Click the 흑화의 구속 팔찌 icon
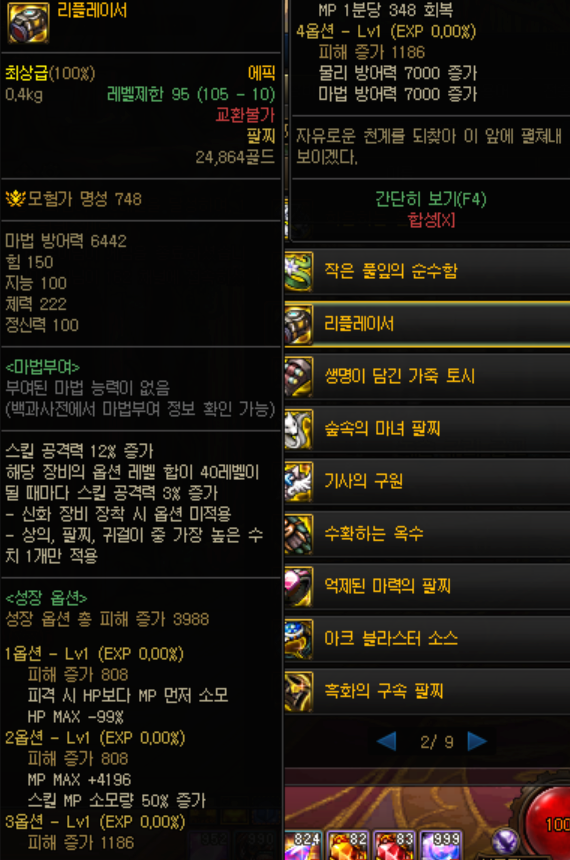Image resolution: width=570 pixels, height=860 pixels. click(299, 692)
